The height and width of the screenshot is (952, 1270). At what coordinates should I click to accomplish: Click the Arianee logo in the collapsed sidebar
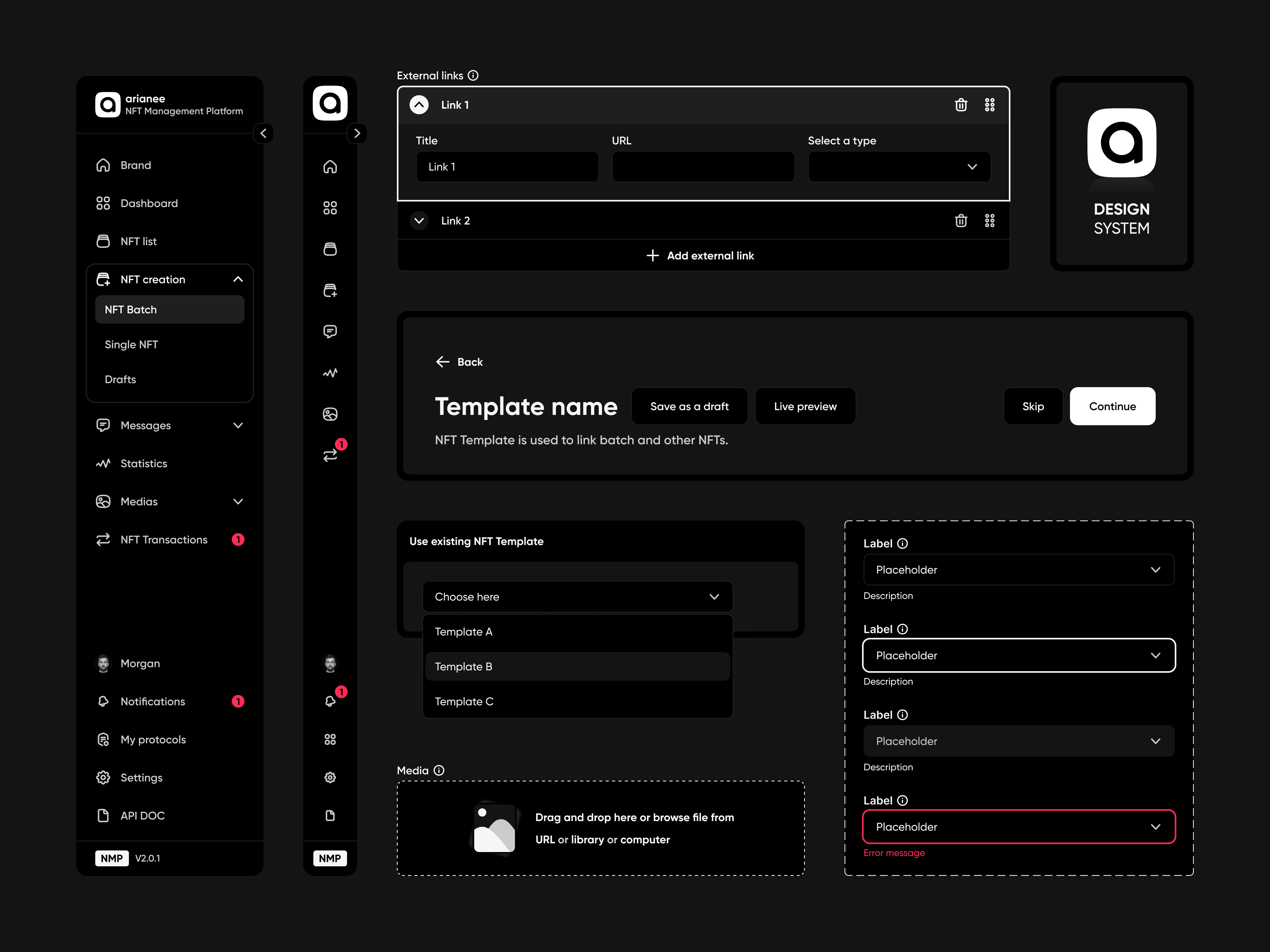pos(330,103)
